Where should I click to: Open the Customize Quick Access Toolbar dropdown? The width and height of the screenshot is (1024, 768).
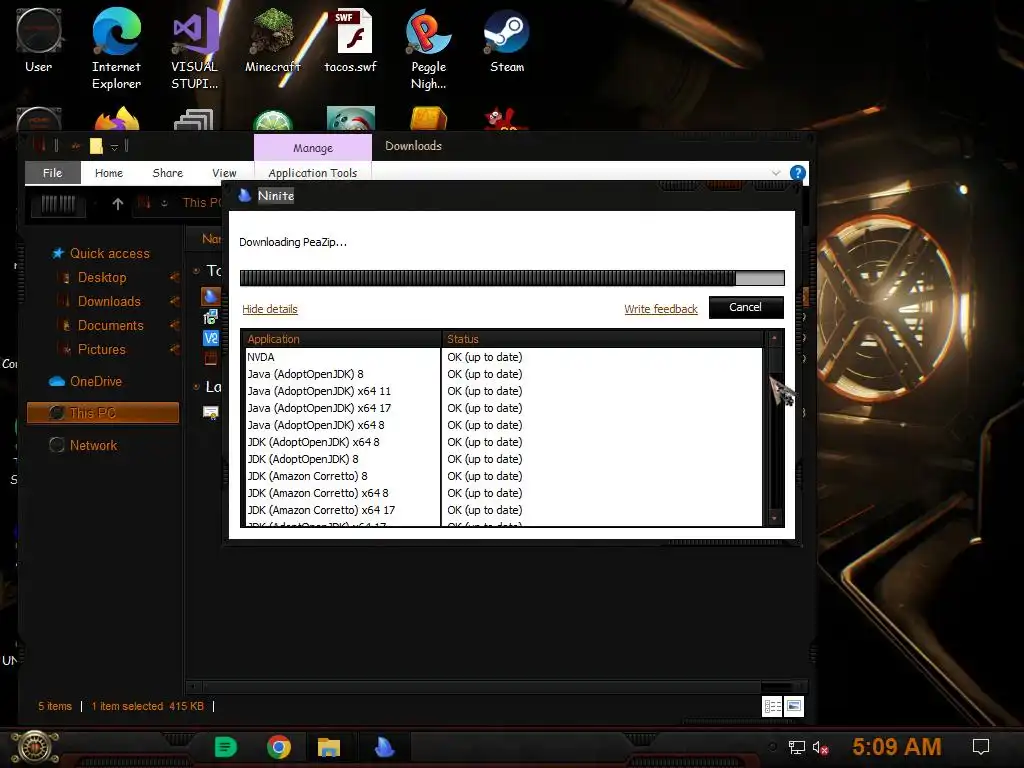click(114, 147)
